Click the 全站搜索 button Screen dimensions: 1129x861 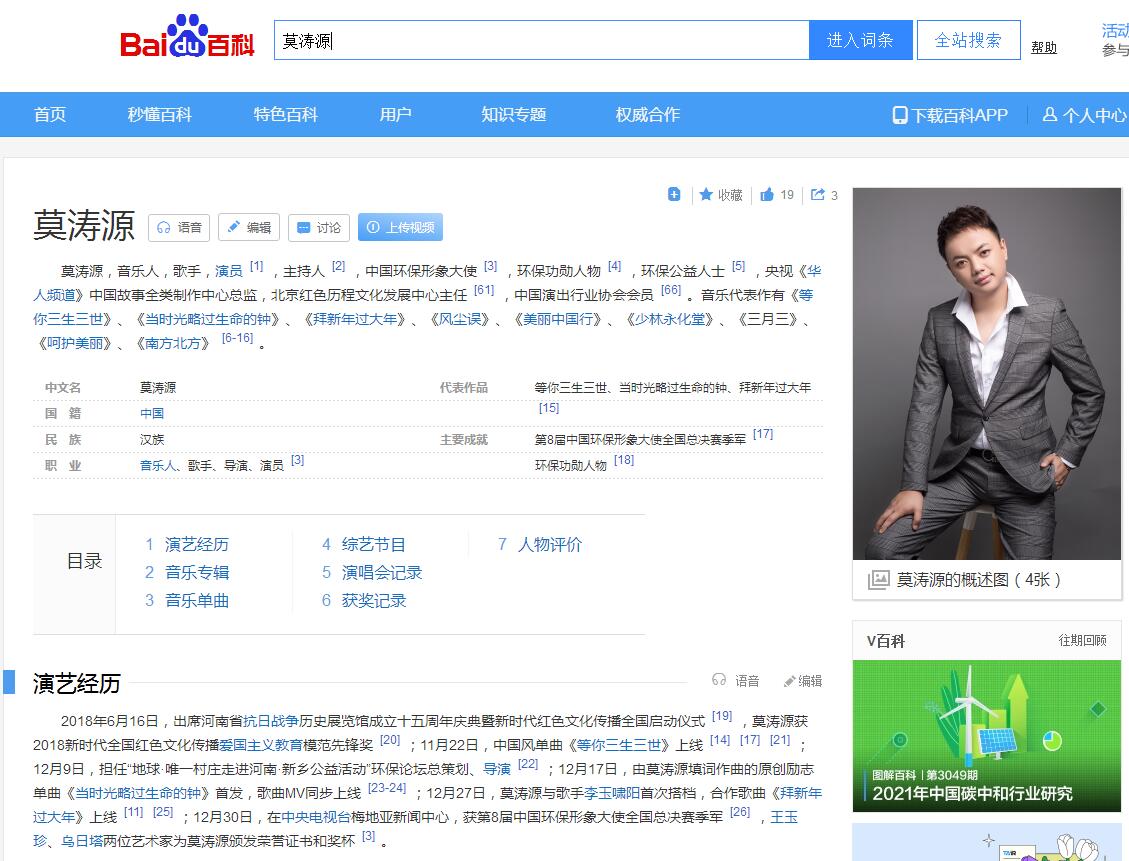pos(968,41)
